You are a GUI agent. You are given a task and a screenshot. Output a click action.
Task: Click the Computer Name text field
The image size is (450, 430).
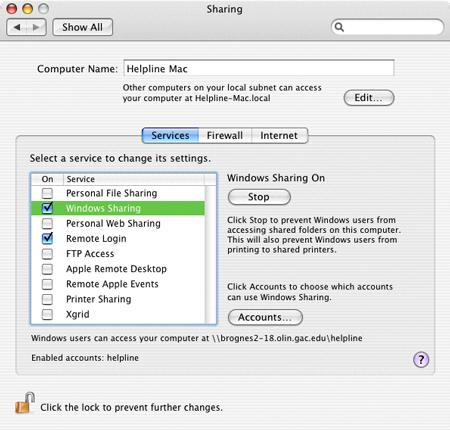point(259,68)
